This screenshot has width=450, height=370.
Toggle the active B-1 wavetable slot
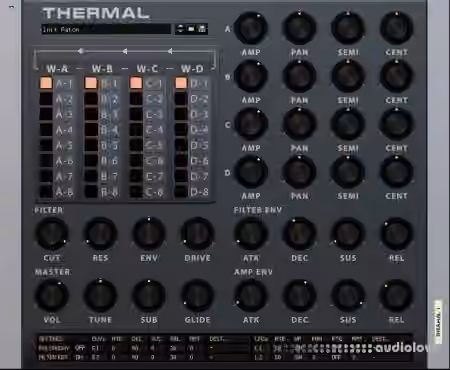91,83
